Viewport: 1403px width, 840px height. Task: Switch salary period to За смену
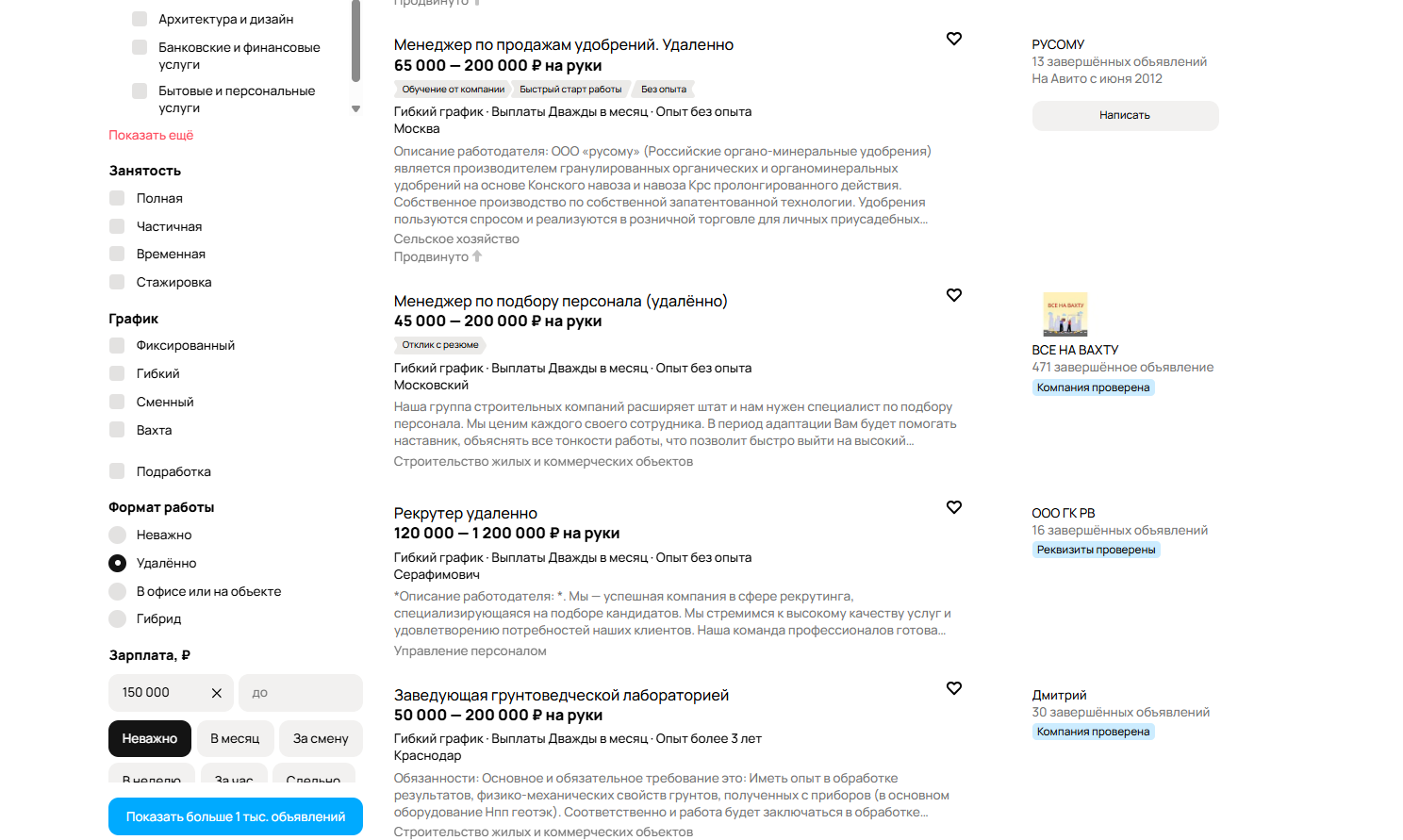coord(321,738)
